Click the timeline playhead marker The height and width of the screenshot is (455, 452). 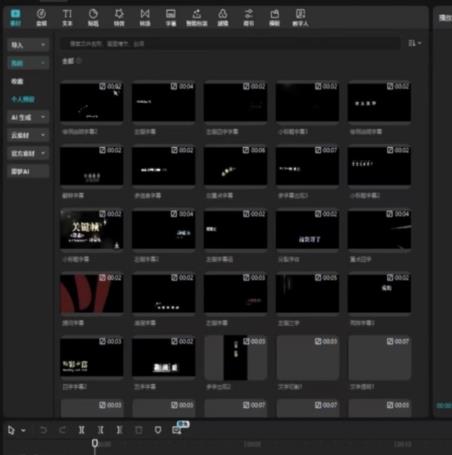[95, 443]
